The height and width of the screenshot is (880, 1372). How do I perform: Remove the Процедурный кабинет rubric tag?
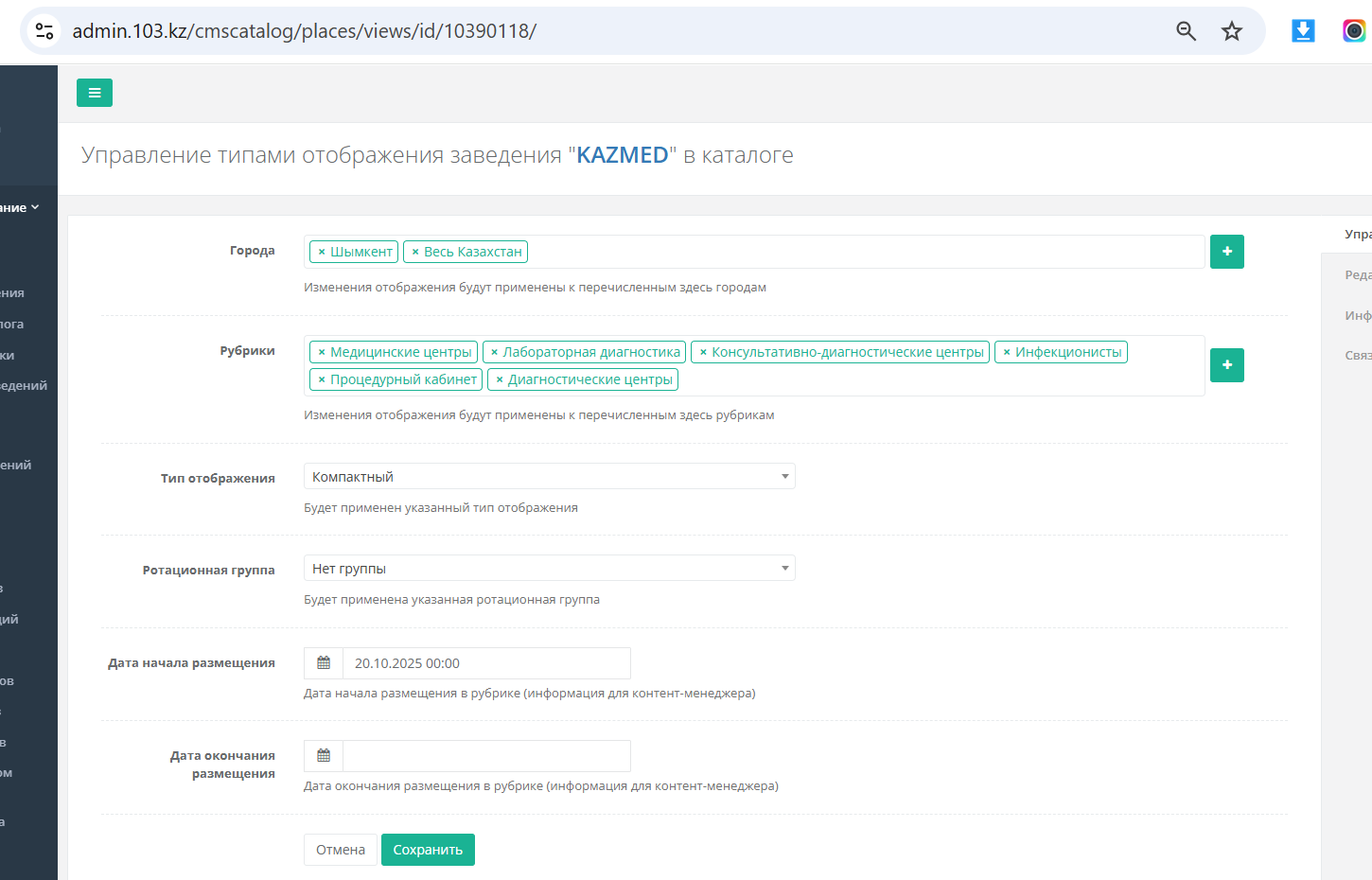pos(322,379)
